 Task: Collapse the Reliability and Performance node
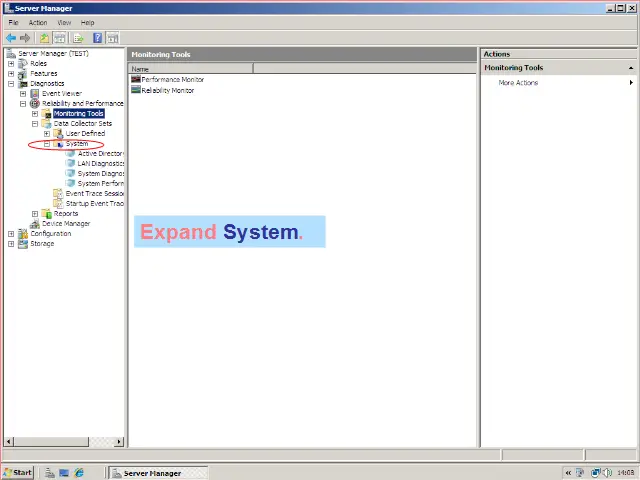point(23,104)
